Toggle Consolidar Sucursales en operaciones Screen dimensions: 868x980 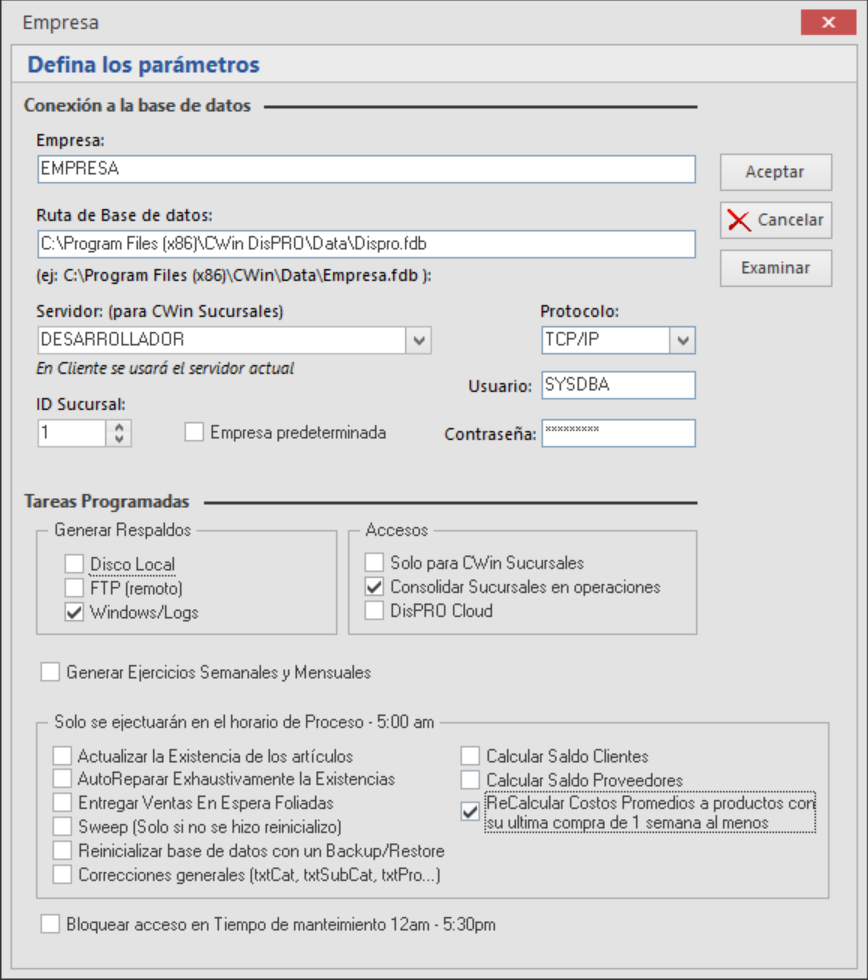(x=374, y=587)
